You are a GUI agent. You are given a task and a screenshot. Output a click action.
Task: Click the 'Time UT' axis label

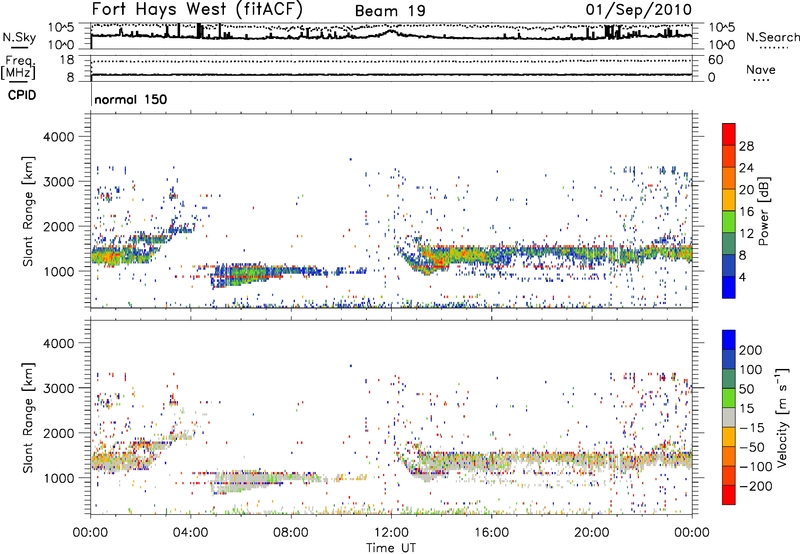click(x=391, y=548)
